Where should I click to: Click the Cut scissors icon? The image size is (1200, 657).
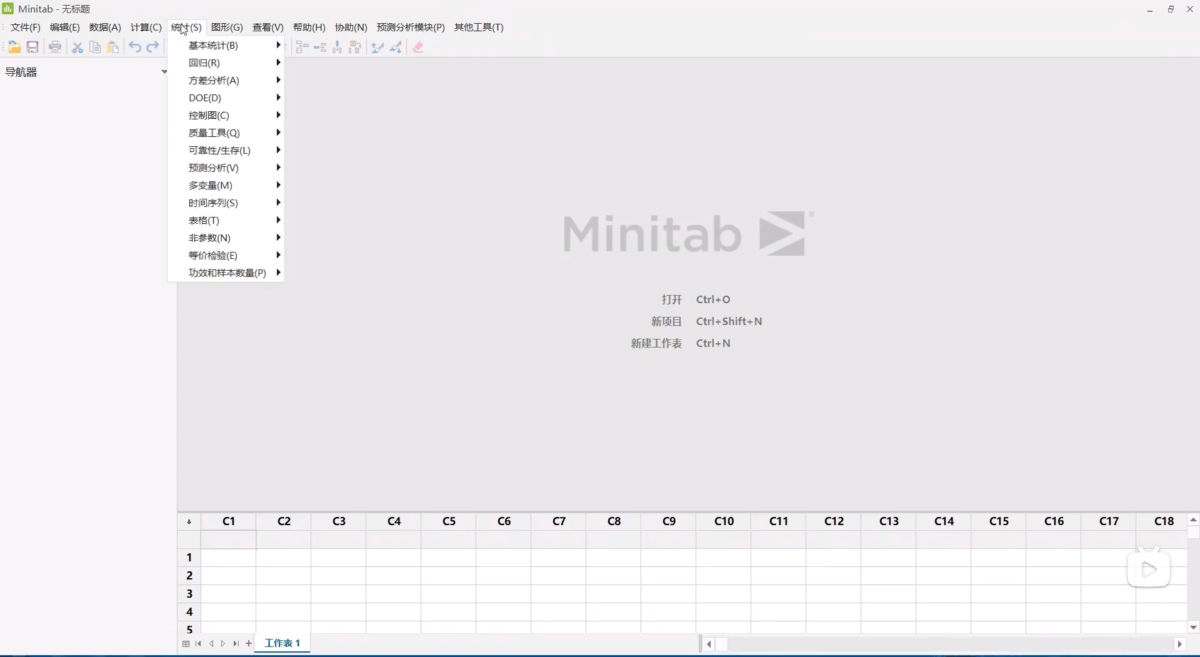click(x=77, y=47)
